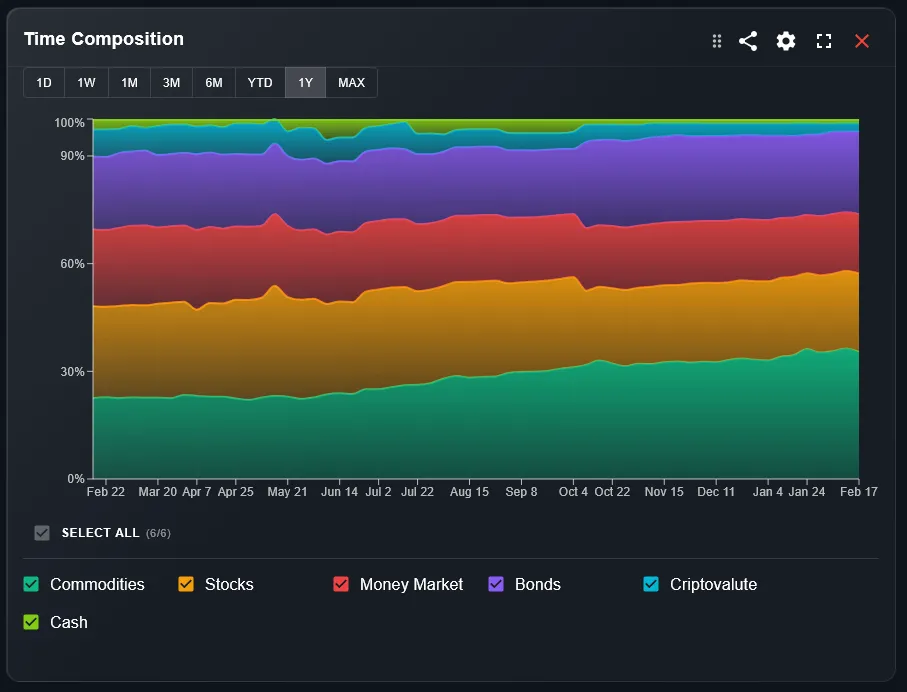Uncheck the Criptovalute legend item
The image size is (907, 692).
[x=651, y=584]
